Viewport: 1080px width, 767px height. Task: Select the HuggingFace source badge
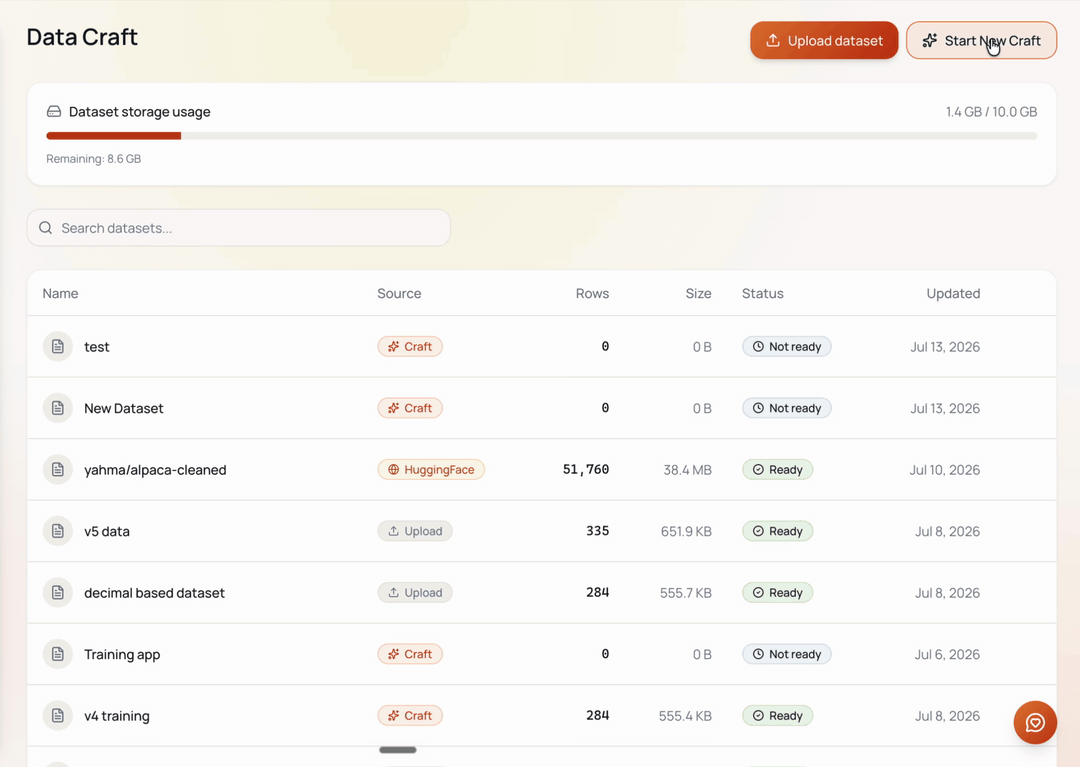pyautogui.click(x=431, y=470)
